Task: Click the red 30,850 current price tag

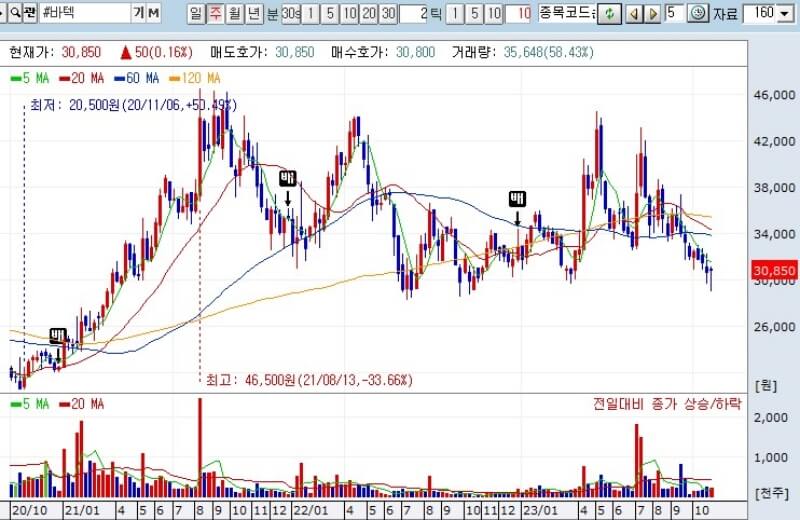Action: click(774, 270)
